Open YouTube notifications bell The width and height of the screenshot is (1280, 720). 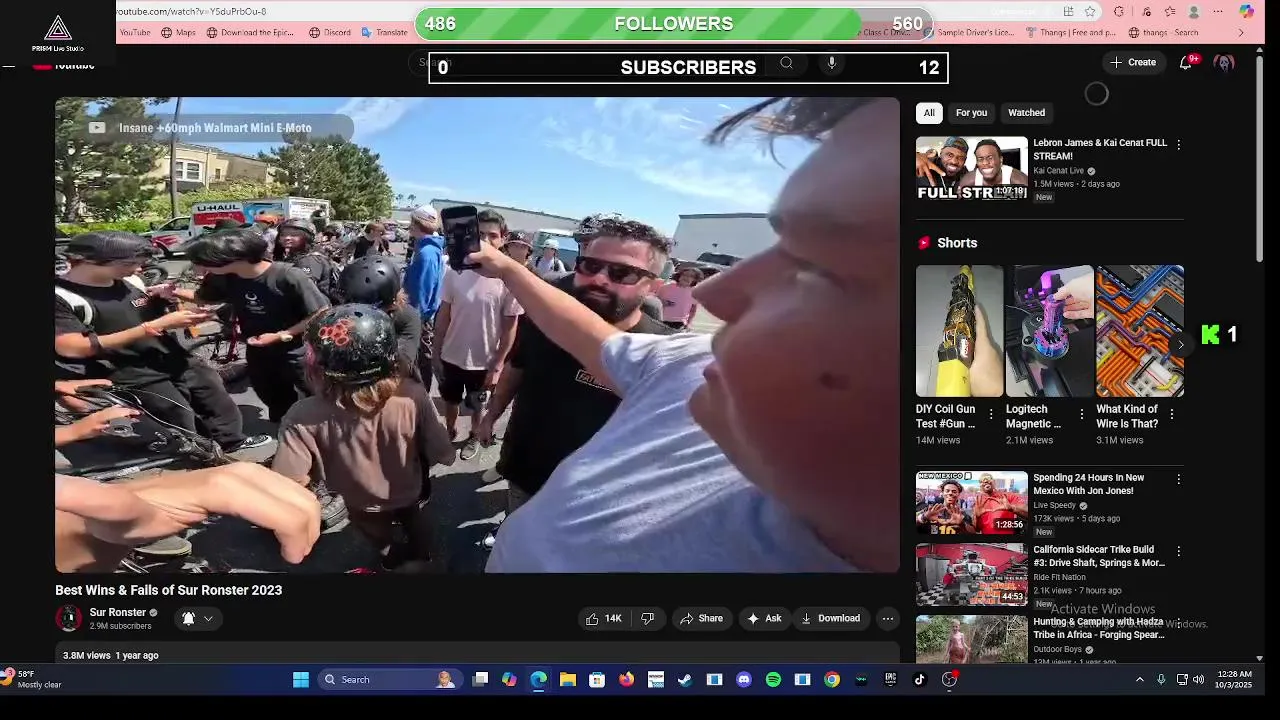point(1186,62)
